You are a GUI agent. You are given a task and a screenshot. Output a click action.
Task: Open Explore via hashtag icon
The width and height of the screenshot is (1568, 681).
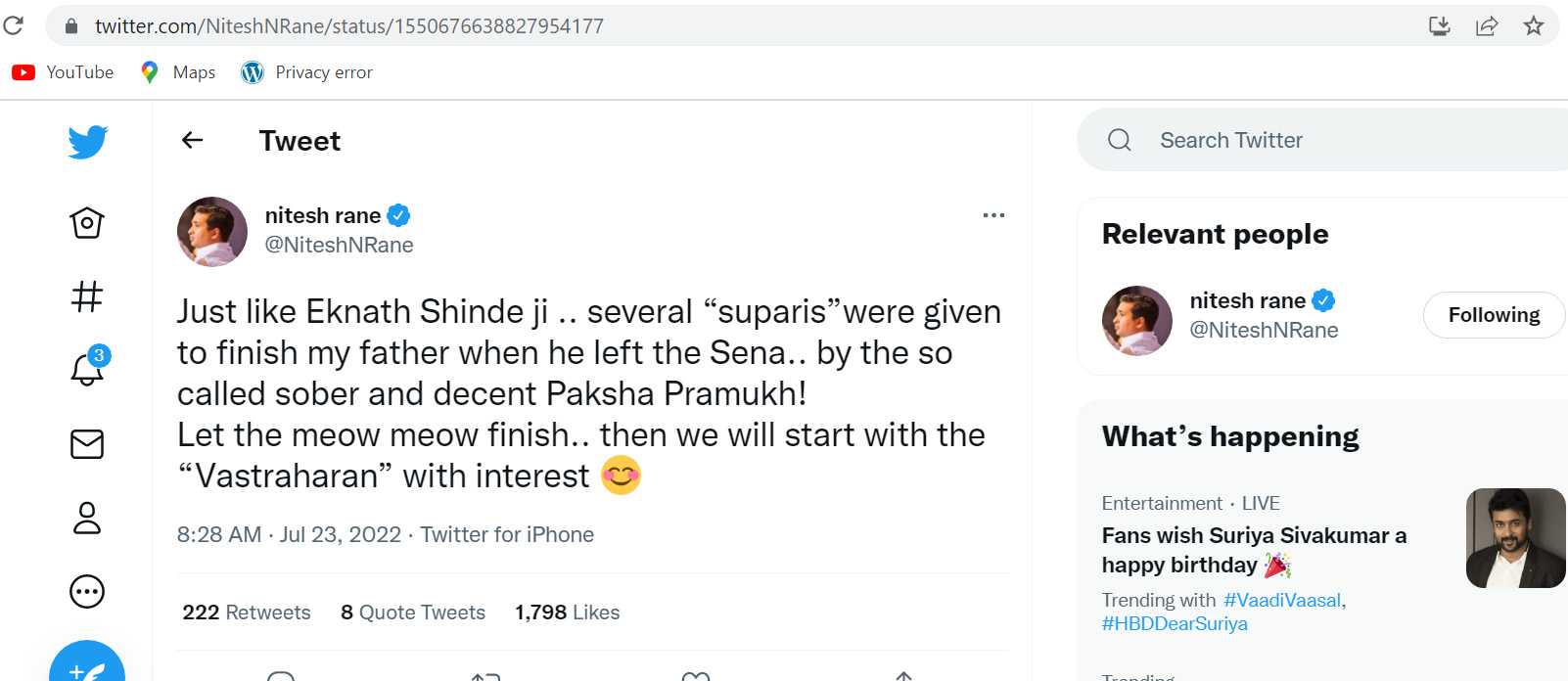coord(87,296)
